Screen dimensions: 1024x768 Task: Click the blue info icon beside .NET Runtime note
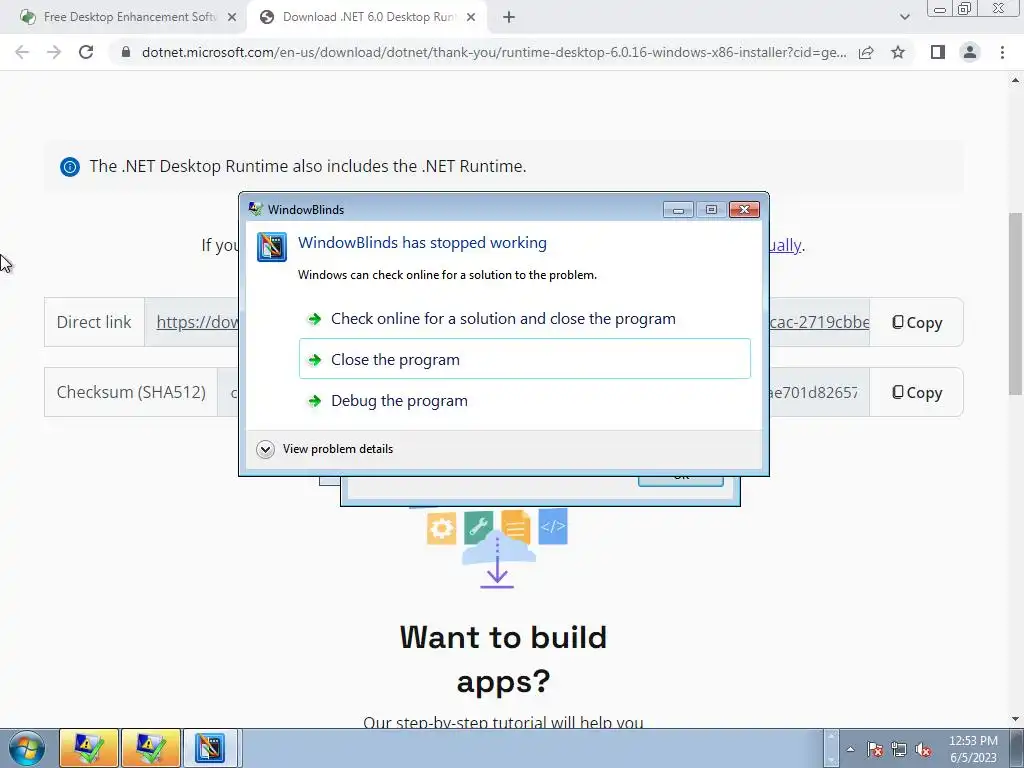point(70,167)
